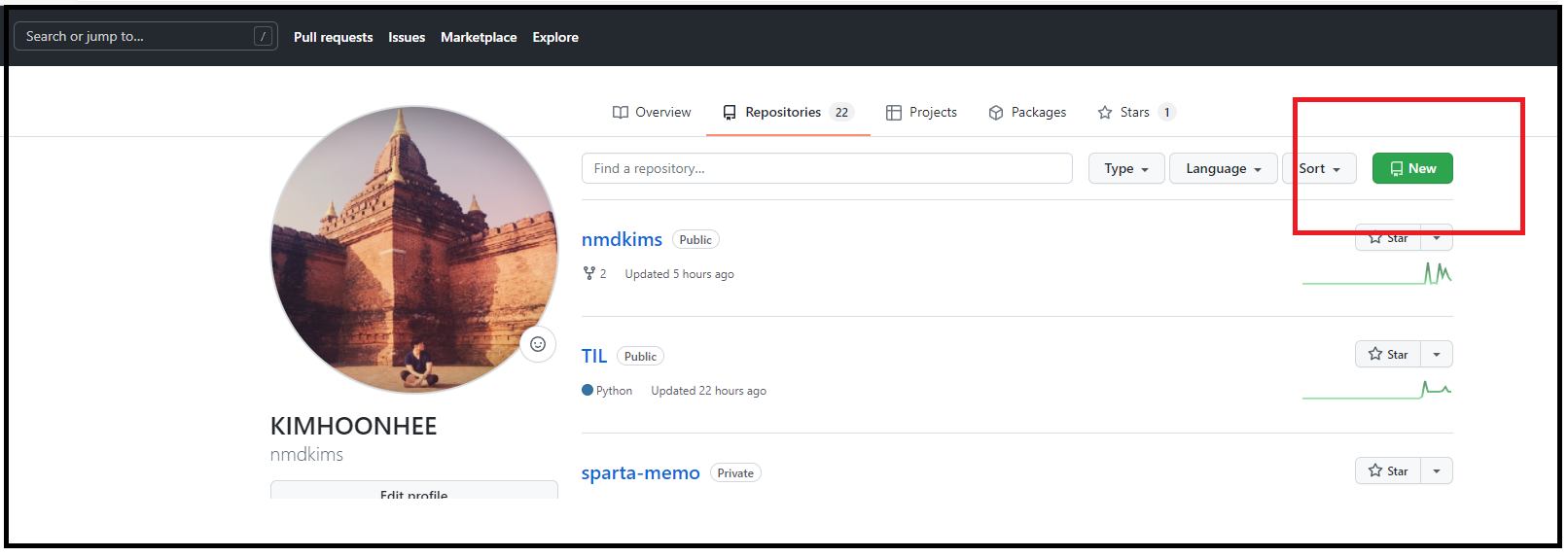Click the table icon on Projects tab
Image resolution: width=1568 pixels, height=557 pixels.
click(894, 112)
